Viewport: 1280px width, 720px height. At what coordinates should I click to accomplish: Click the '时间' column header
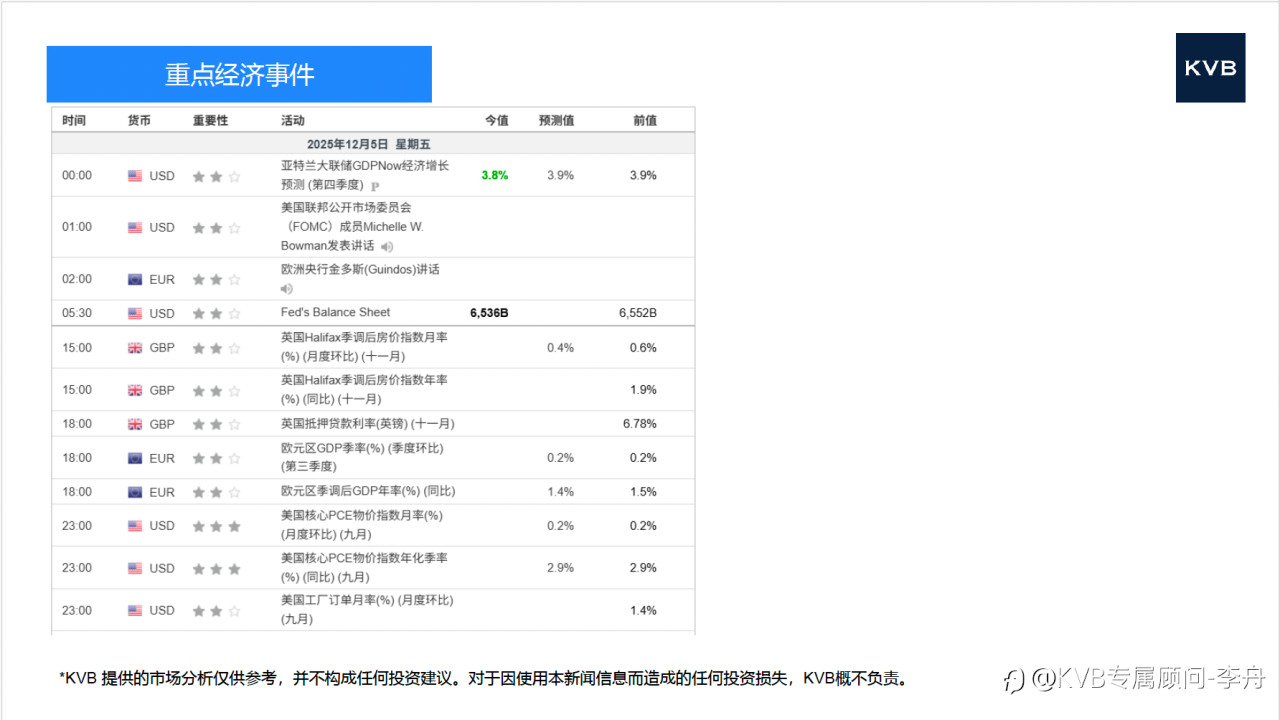pyautogui.click(x=74, y=120)
